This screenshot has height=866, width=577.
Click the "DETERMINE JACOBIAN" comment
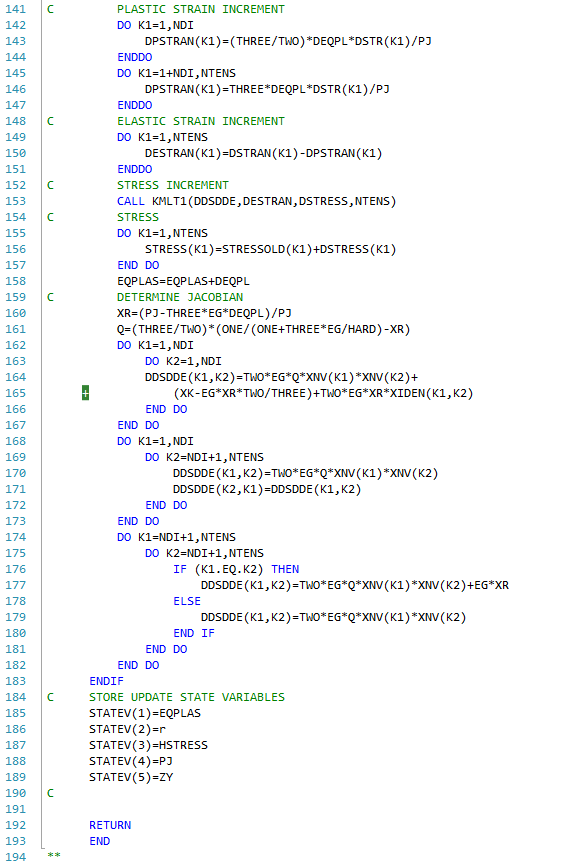coord(180,298)
